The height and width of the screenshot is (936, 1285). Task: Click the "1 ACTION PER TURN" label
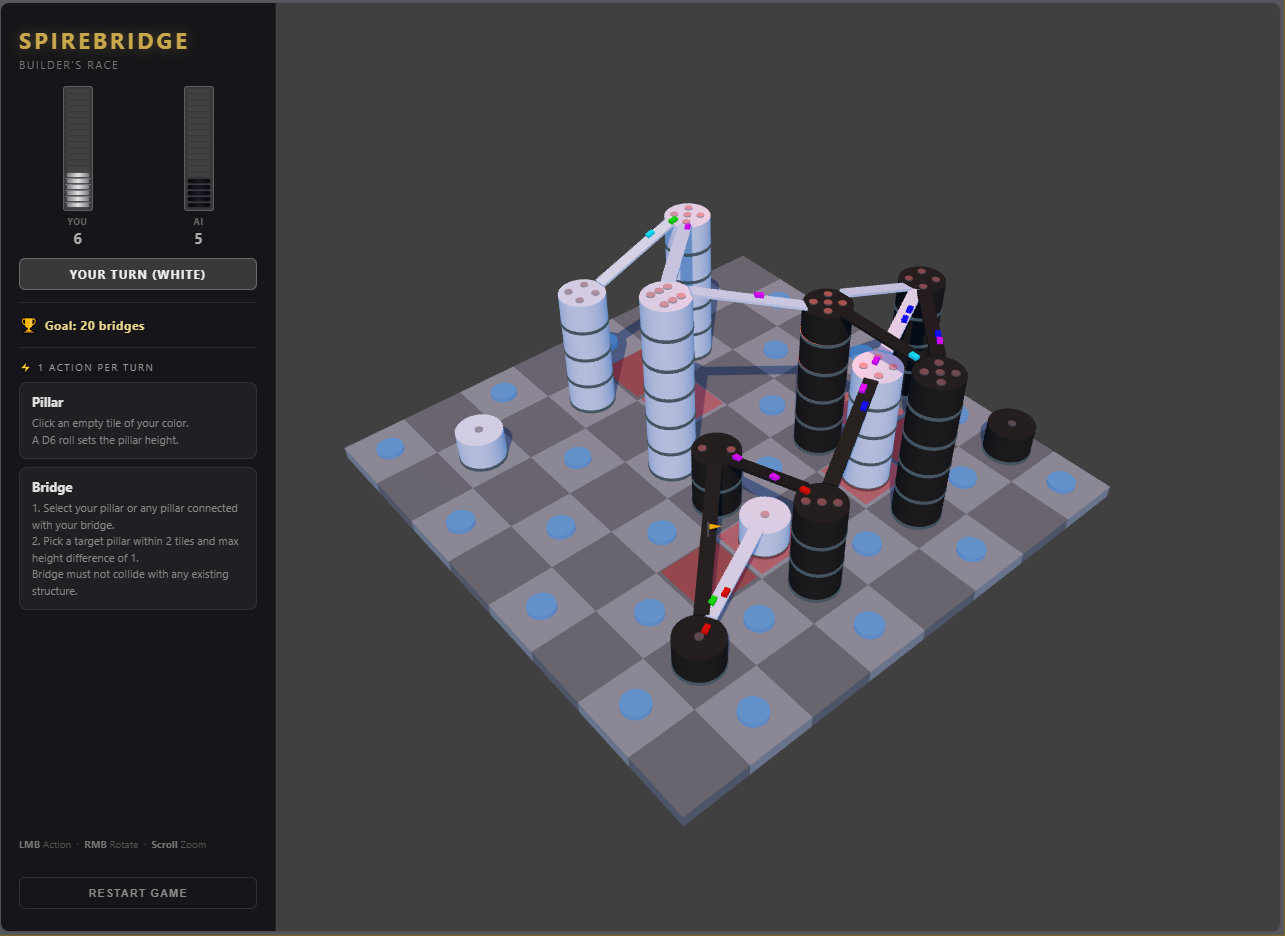[x=96, y=368]
